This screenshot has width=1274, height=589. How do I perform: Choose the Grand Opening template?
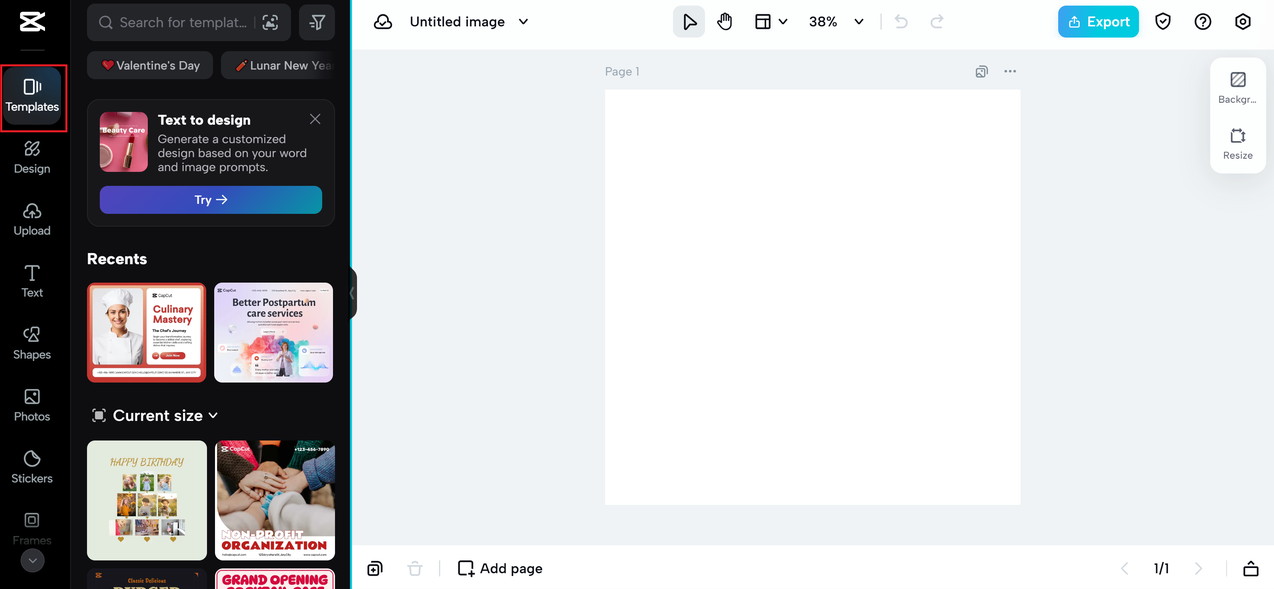(x=275, y=579)
